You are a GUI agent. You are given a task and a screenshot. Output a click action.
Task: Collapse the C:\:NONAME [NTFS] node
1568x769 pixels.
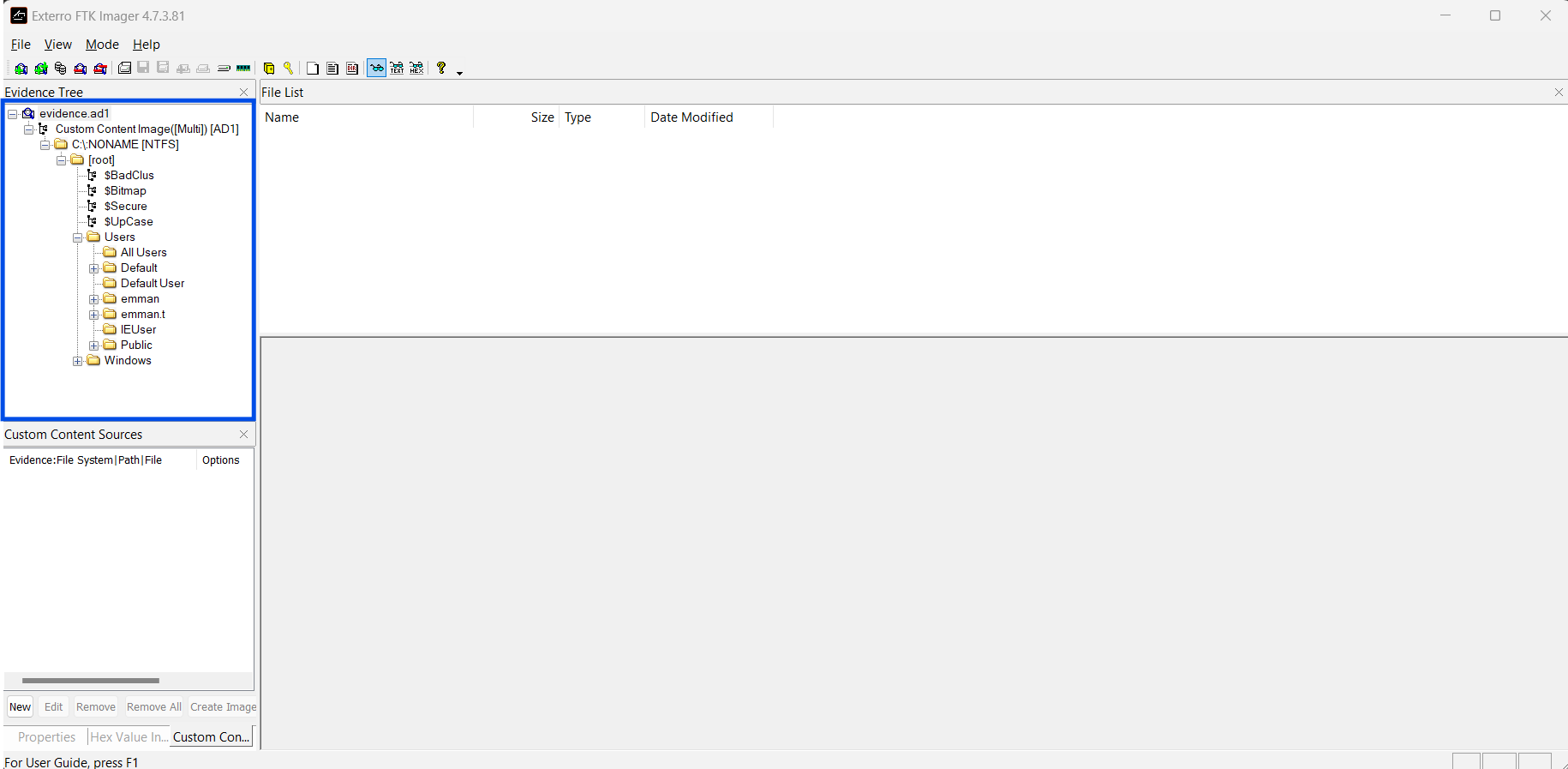45,145
